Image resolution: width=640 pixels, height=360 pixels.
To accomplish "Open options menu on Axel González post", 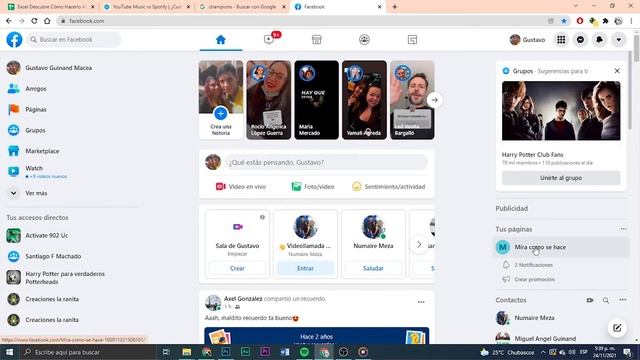I will click(421, 302).
